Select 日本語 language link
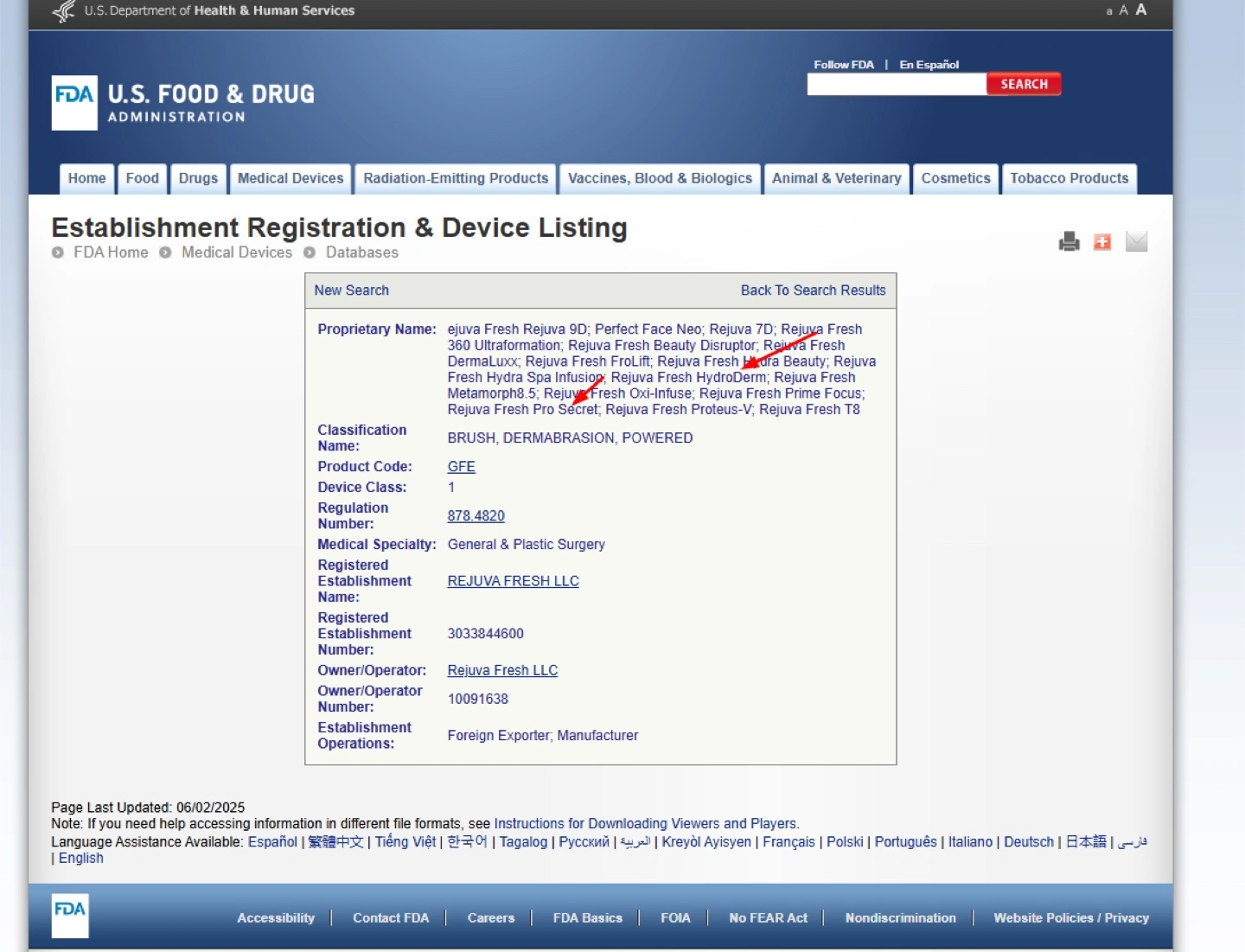 tap(1086, 842)
